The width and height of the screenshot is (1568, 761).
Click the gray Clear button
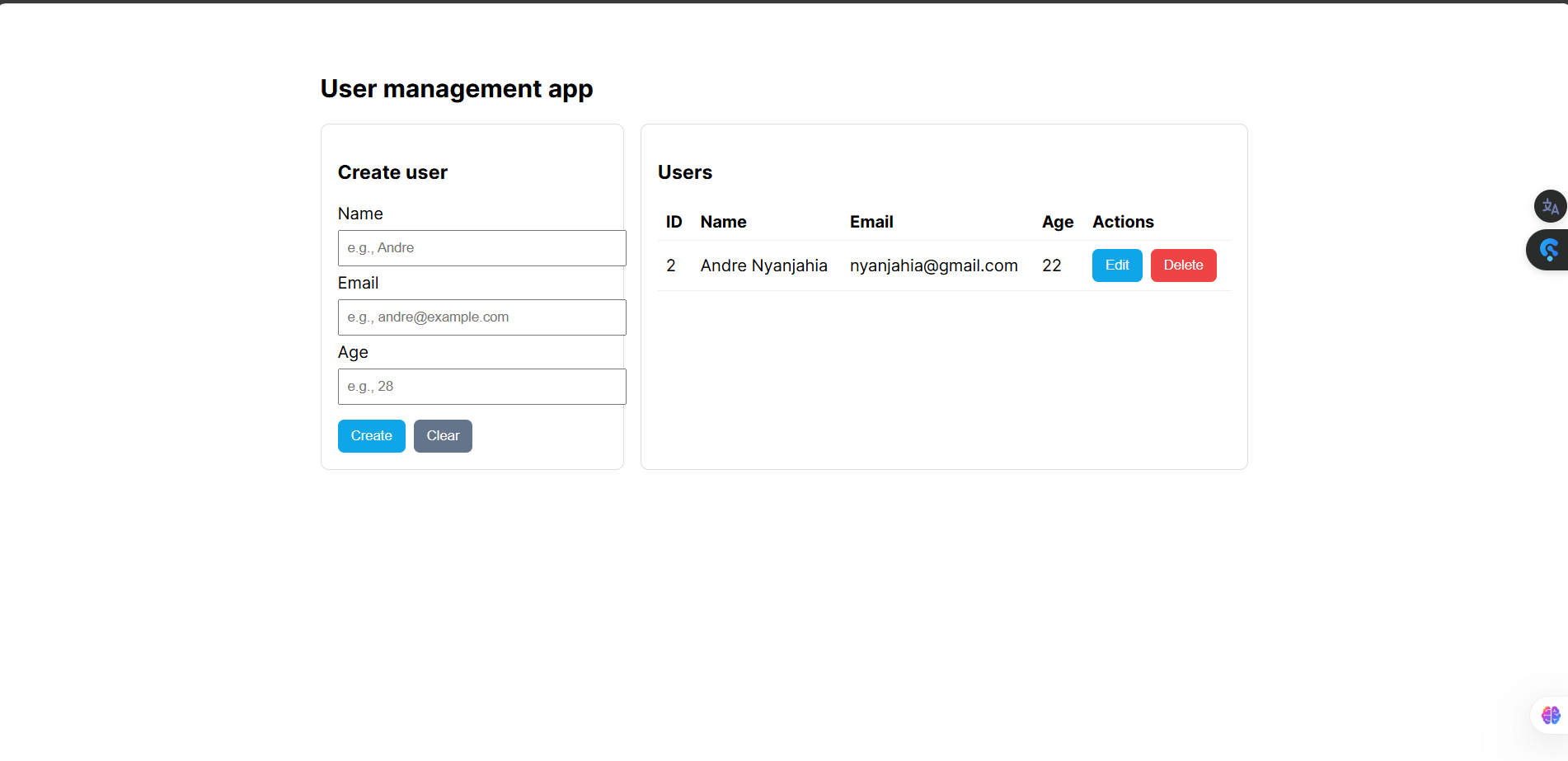[x=443, y=436]
